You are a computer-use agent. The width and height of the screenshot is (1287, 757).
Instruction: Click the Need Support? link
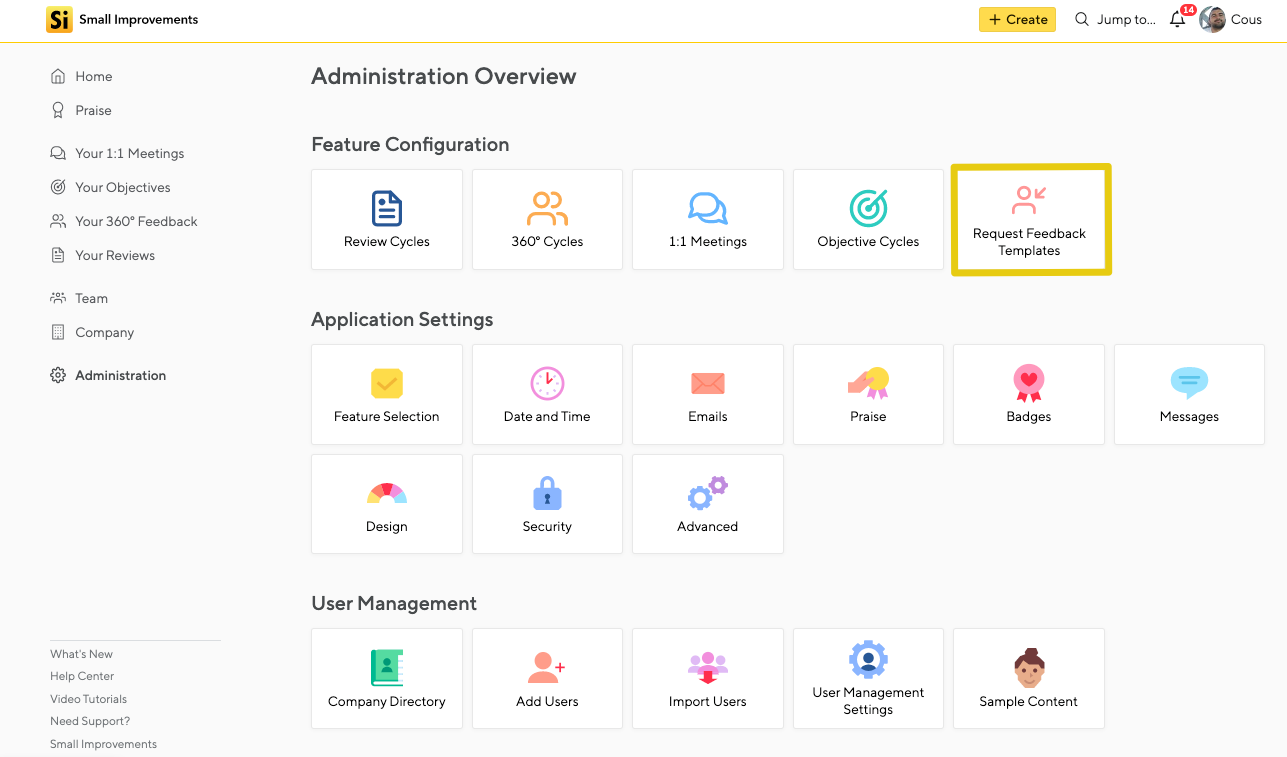90,721
